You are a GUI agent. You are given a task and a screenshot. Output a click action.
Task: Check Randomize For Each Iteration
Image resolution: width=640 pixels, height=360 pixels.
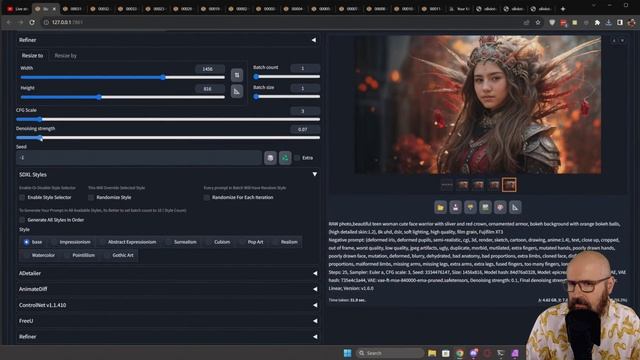pos(207,198)
